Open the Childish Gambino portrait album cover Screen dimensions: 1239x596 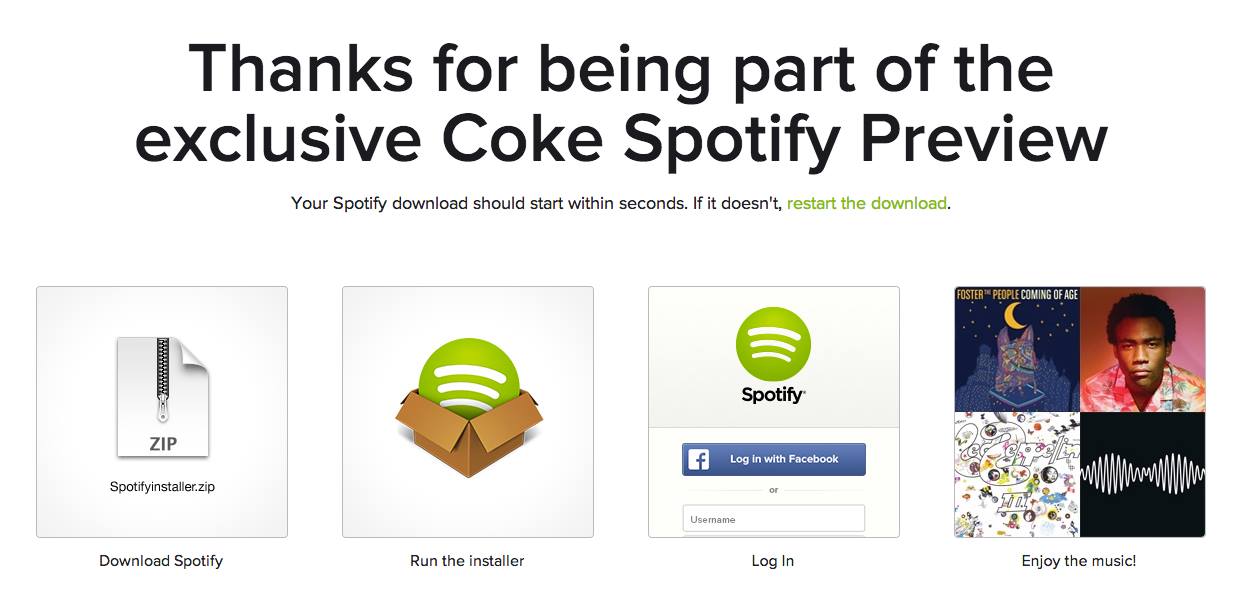click(x=1143, y=349)
